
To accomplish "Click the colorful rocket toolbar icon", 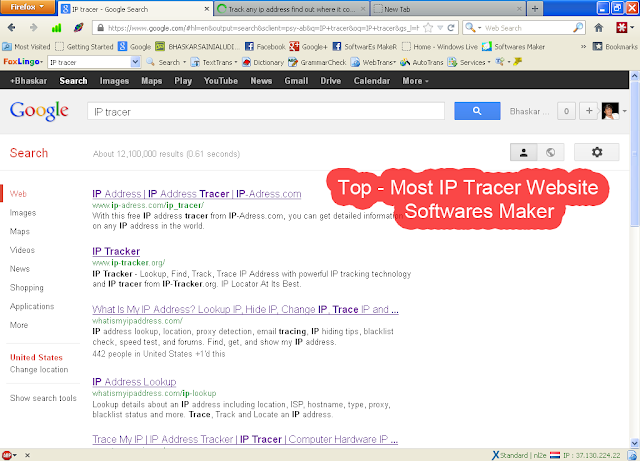I will [x=78, y=28].
